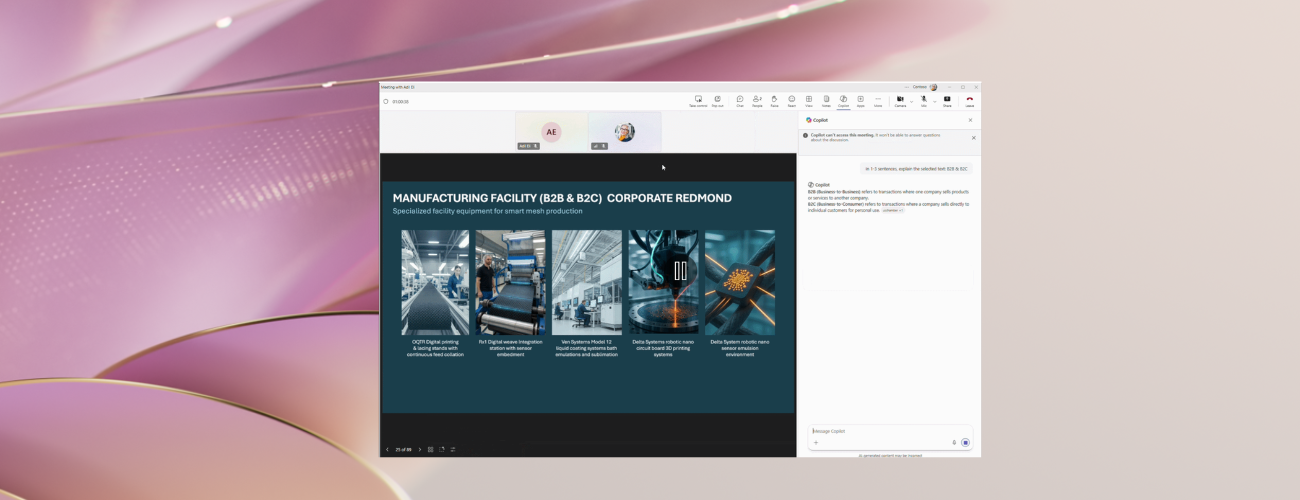Click the pop-out slide icon in slide controls
1300x500 pixels.
point(442,449)
